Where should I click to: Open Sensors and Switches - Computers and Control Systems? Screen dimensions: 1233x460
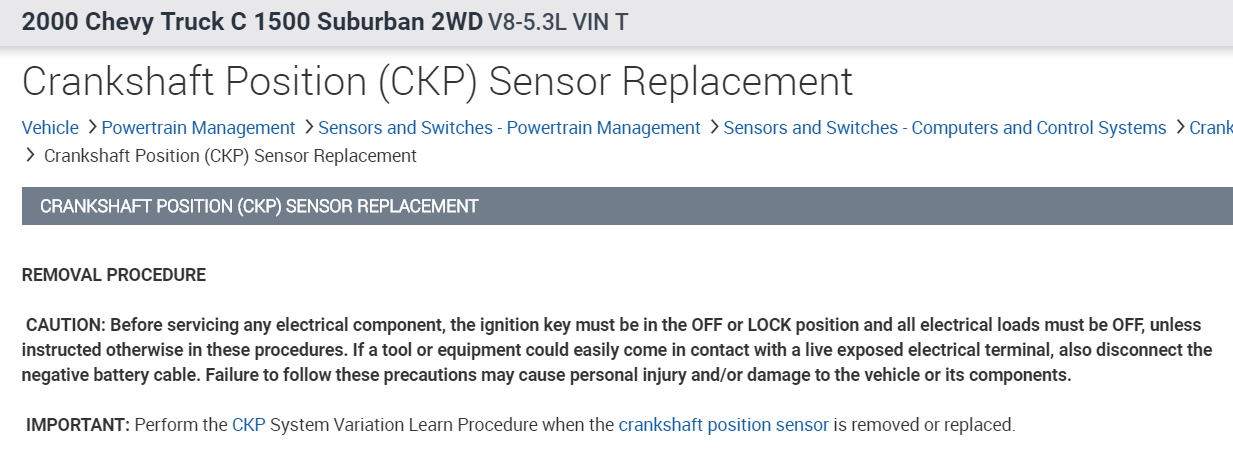point(944,128)
